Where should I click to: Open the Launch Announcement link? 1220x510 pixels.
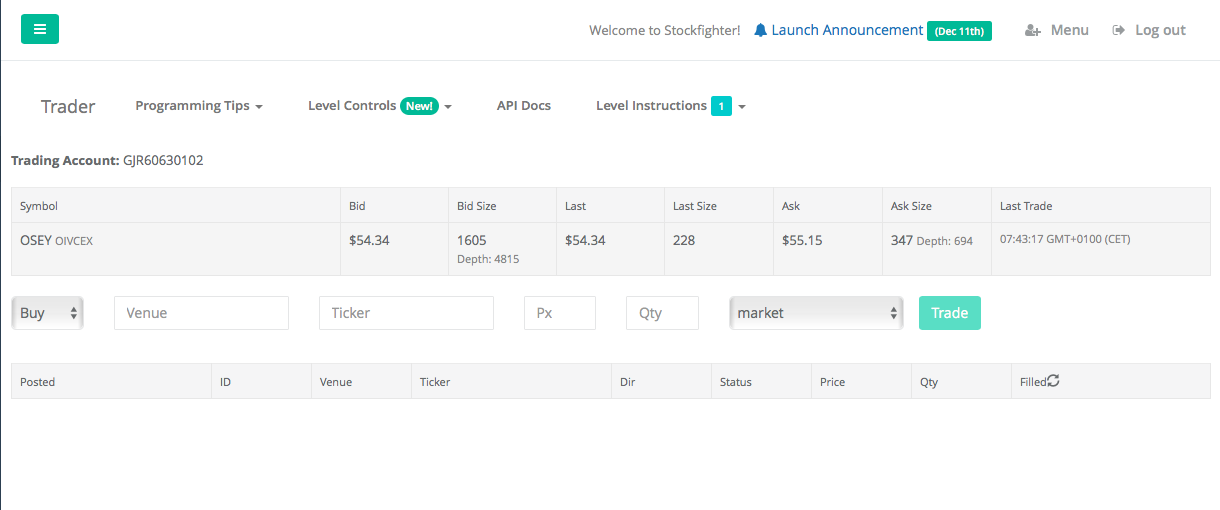847,30
